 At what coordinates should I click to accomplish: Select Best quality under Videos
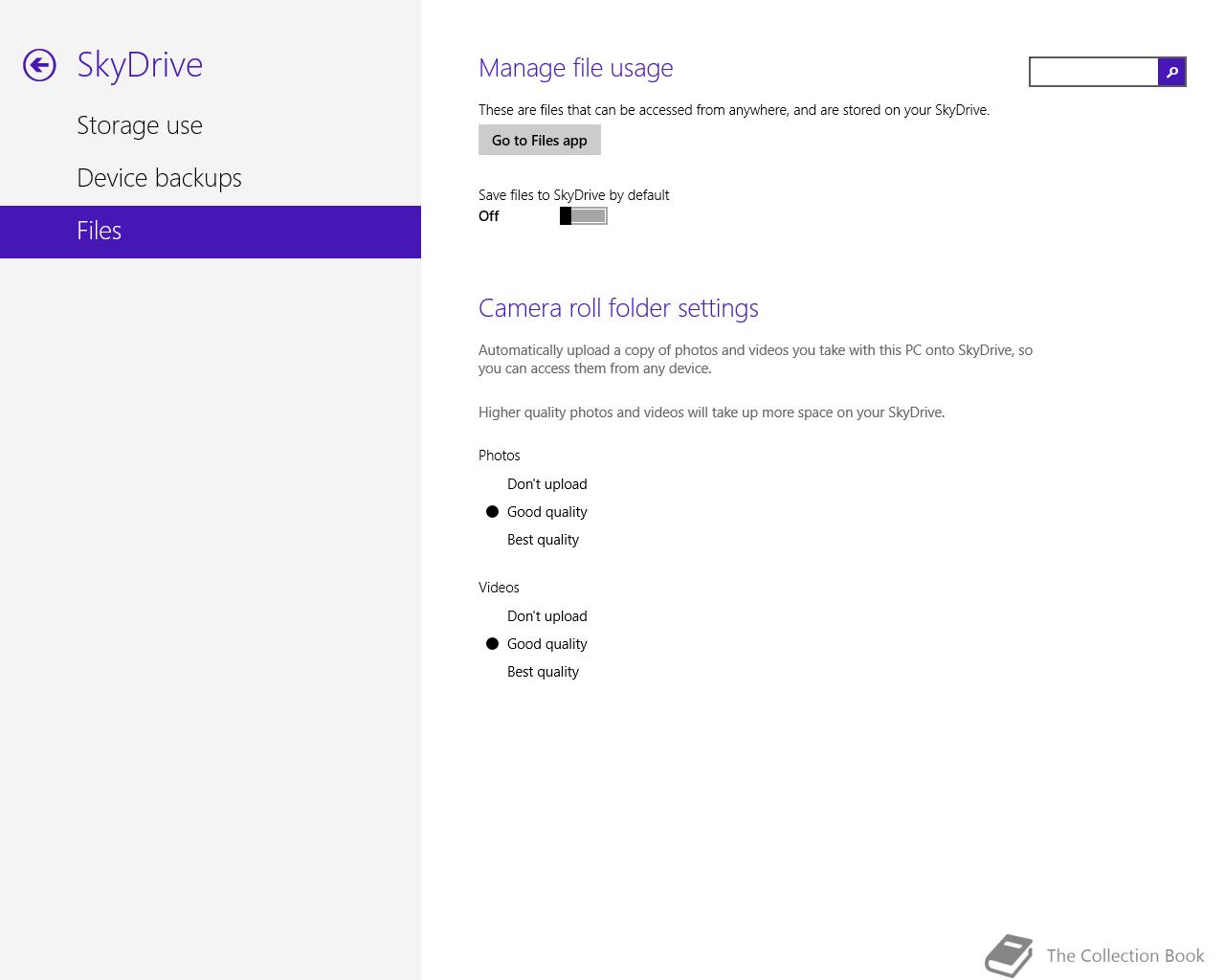tap(543, 672)
